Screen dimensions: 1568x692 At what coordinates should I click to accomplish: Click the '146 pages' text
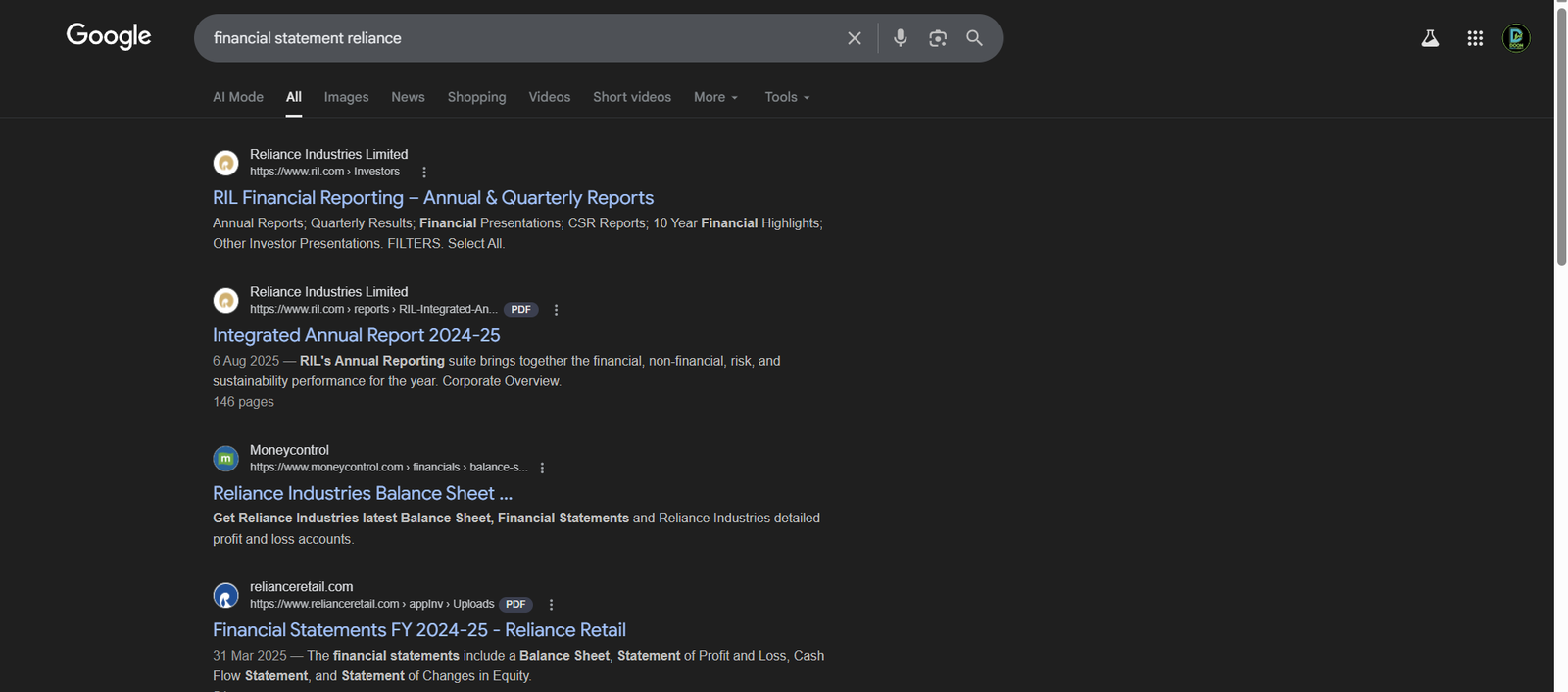243,402
